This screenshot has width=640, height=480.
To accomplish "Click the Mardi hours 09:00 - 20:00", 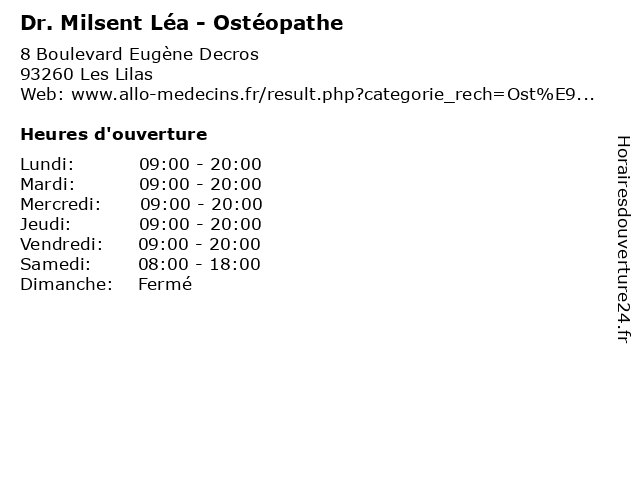I will (x=200, y=184).
